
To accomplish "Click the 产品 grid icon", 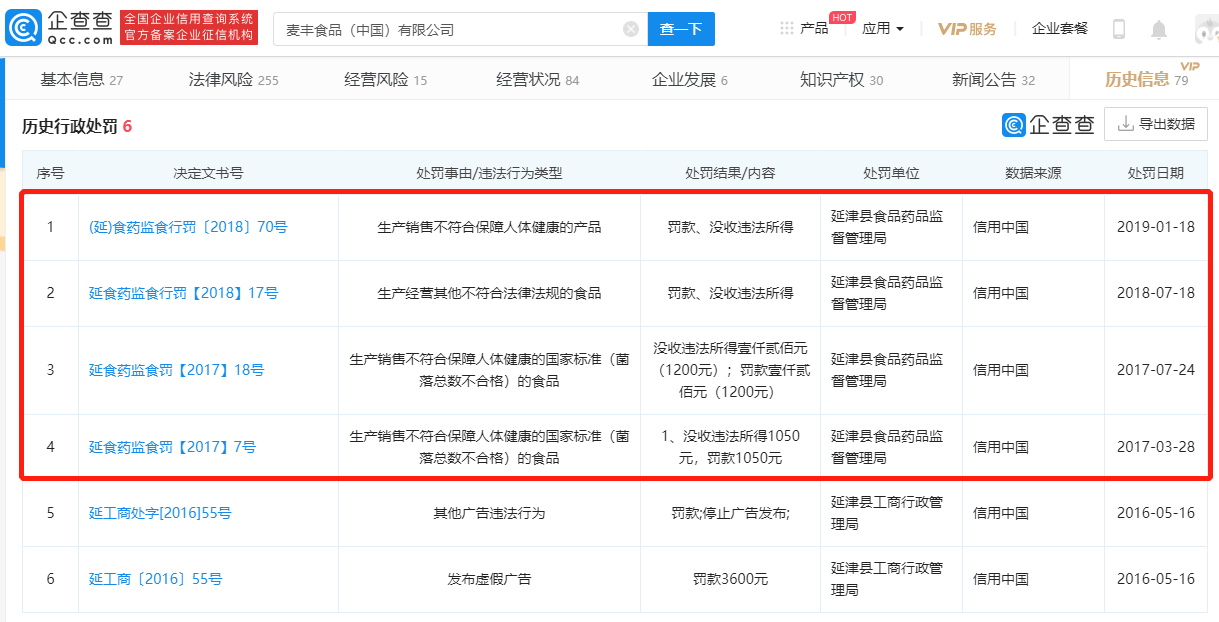I will 787,29.
